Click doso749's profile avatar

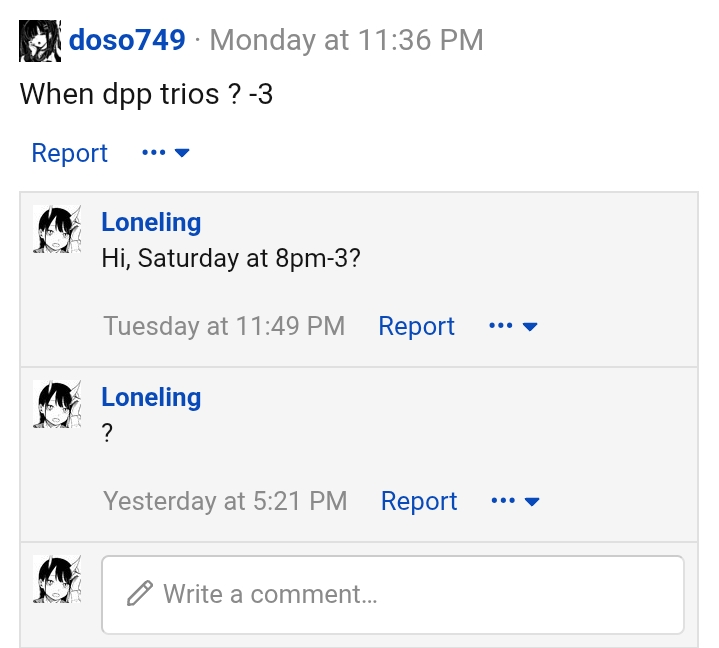click(x=40, y=41)
